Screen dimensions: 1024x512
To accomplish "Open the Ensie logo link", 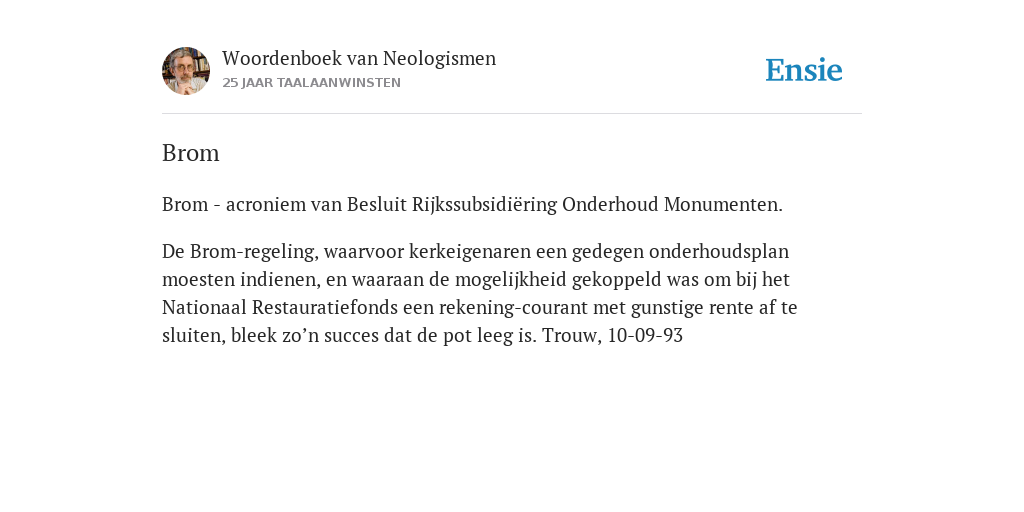I will click(804, 71).
